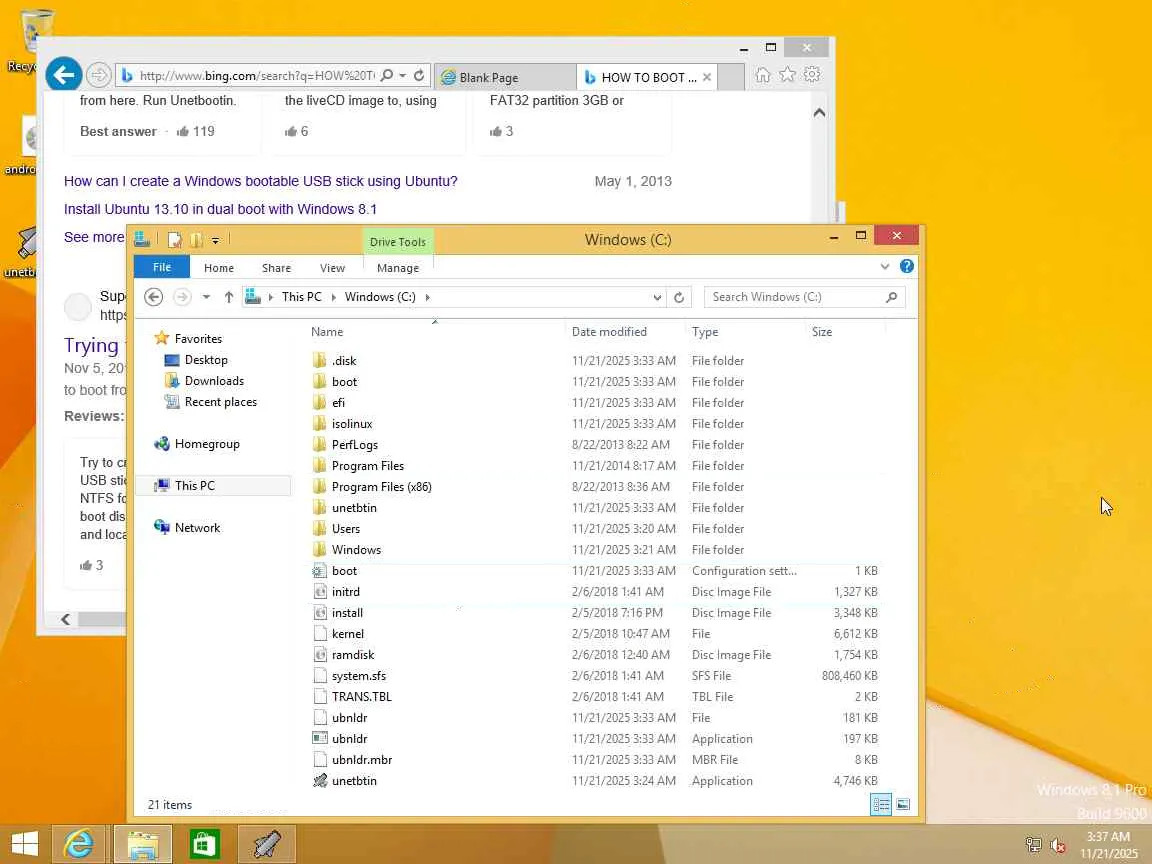Viewport: 1152px width, 864px height.
Task: Select the unetbtin application file icon
Action: tap(320, 781)
